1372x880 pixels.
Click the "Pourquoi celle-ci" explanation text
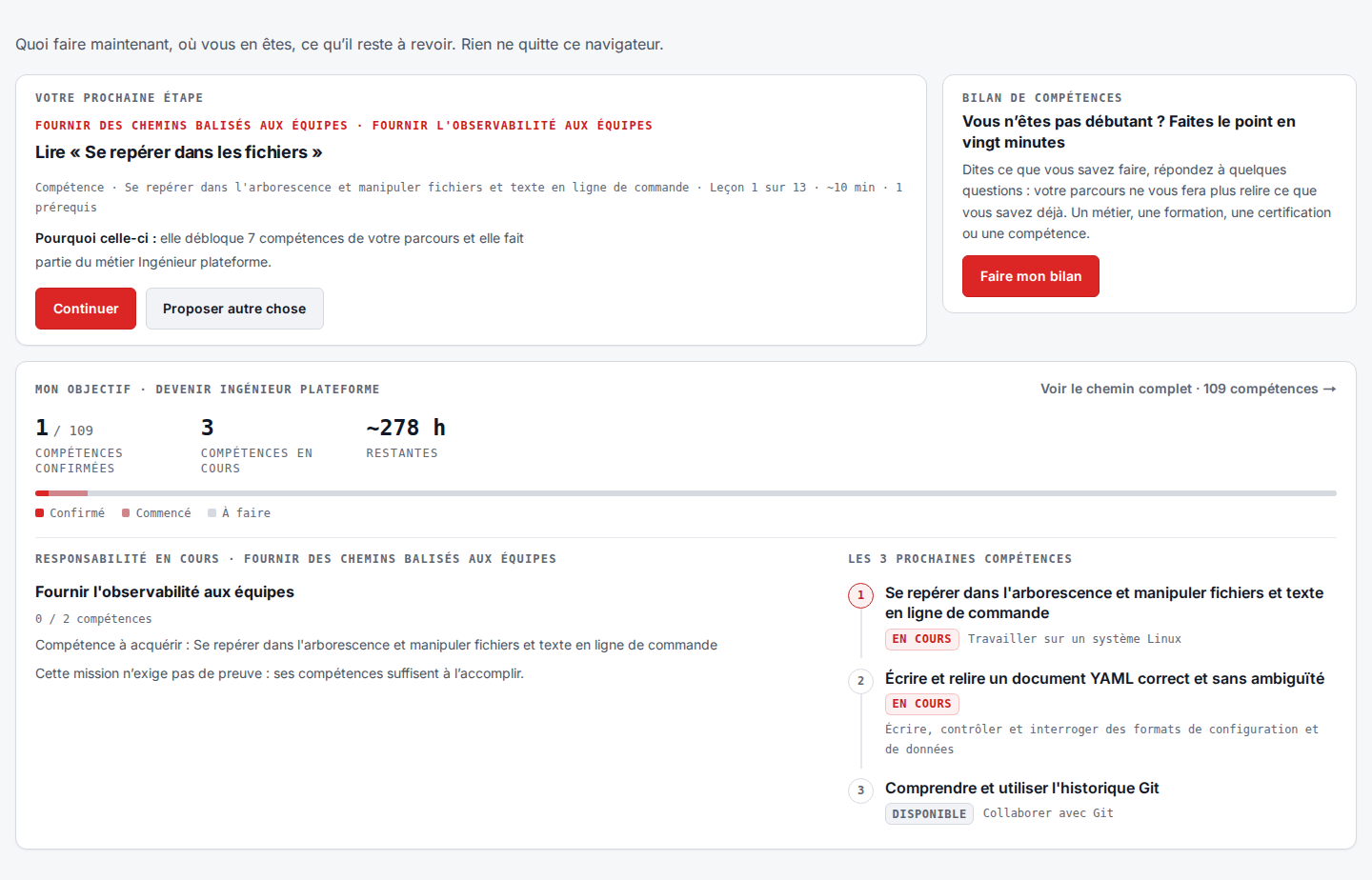pyautogui.click(x=279, y=250)
